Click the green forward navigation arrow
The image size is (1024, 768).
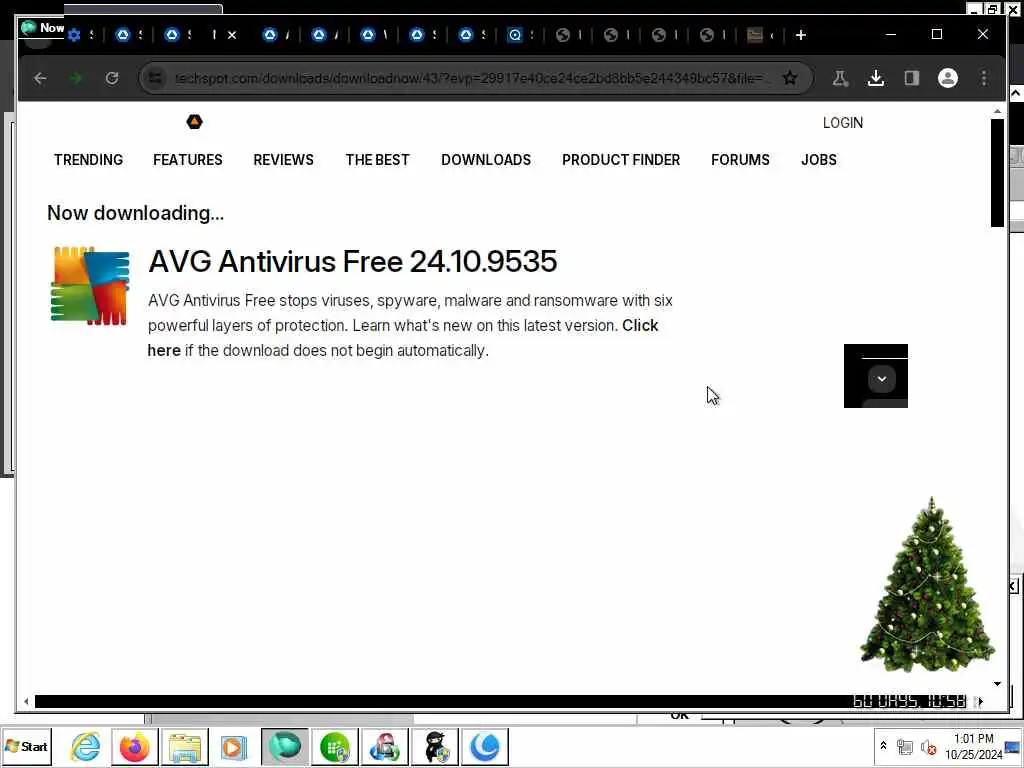tap(76, 78)
